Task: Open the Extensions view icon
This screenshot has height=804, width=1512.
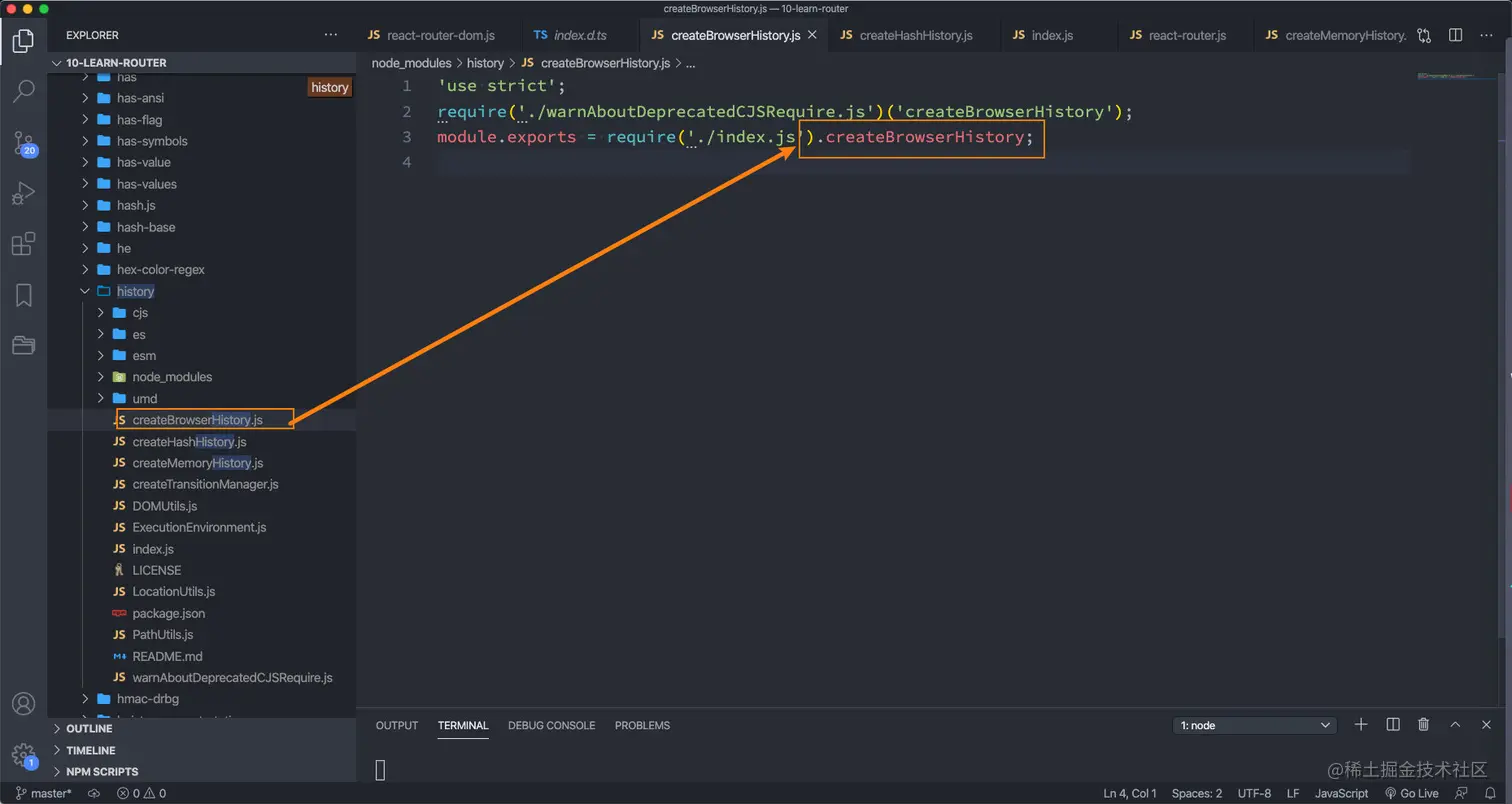Action: pyautogui.click(x=23, y=244)
